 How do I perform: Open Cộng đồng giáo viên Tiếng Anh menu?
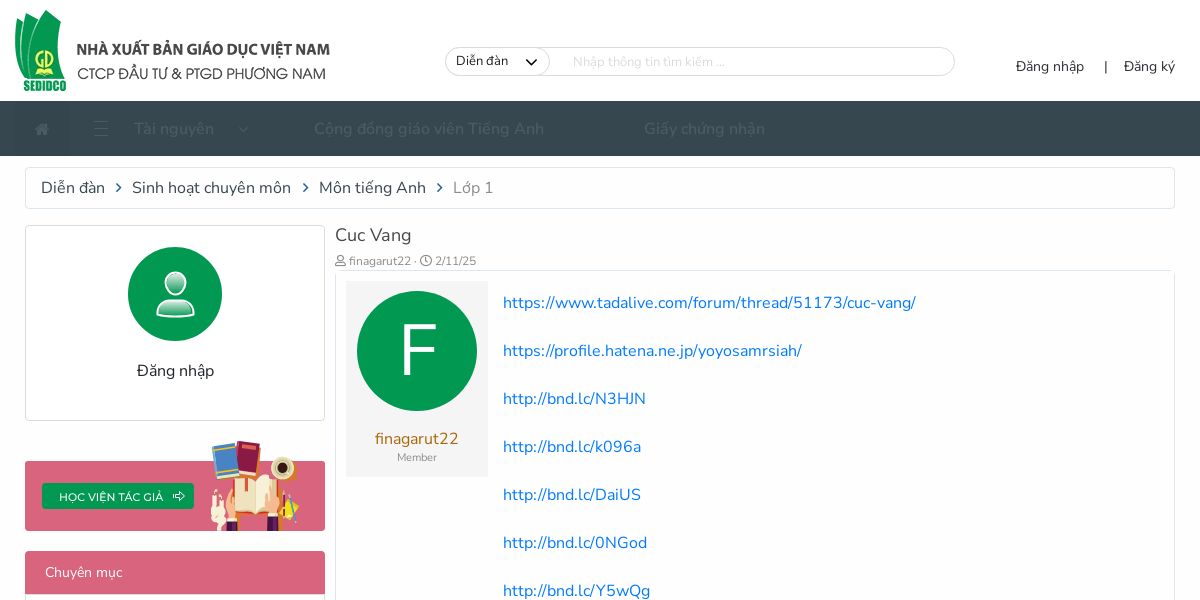click(429, 129)
